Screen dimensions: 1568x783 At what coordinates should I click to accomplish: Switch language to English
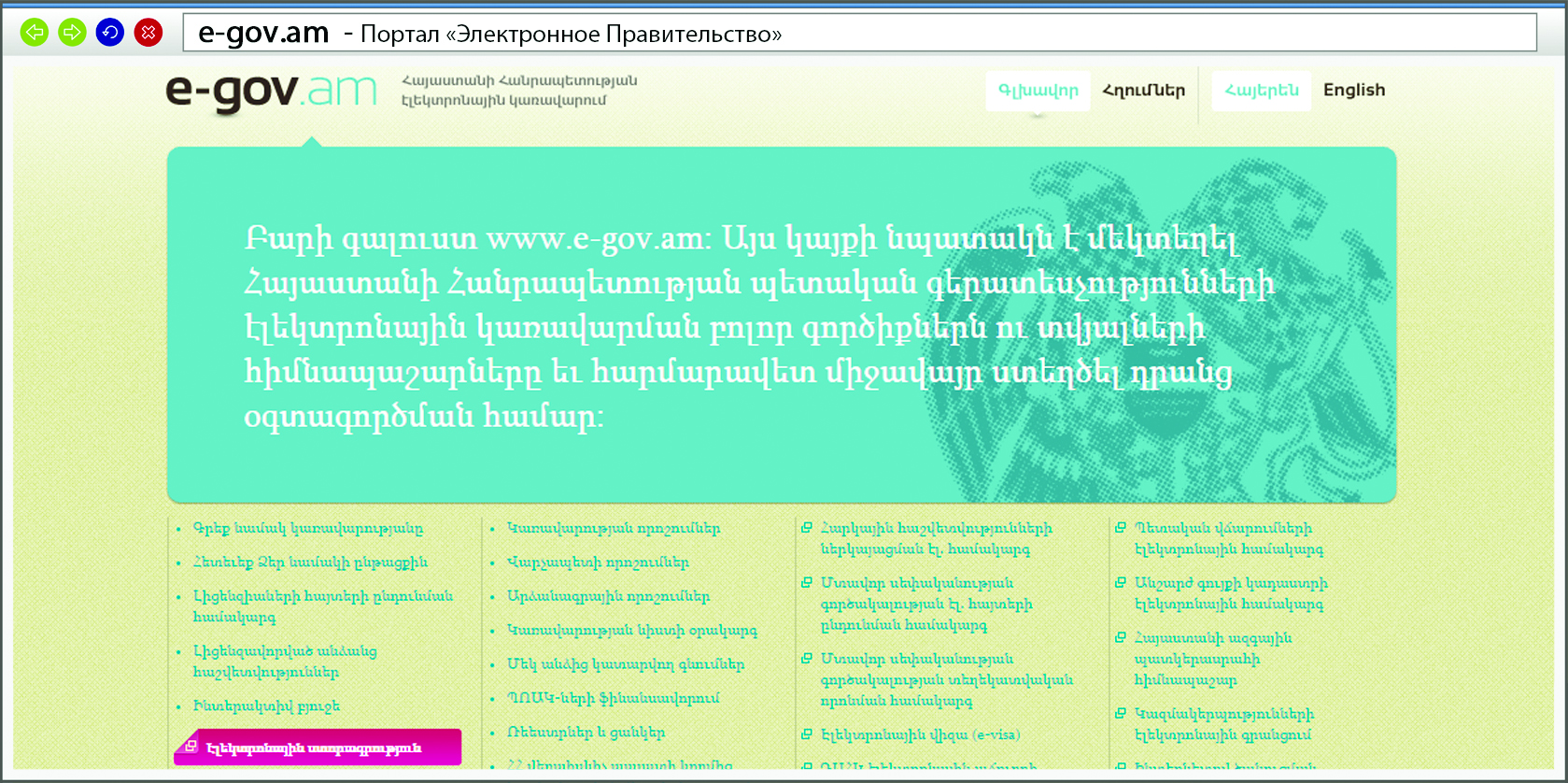pos(1354,90)
